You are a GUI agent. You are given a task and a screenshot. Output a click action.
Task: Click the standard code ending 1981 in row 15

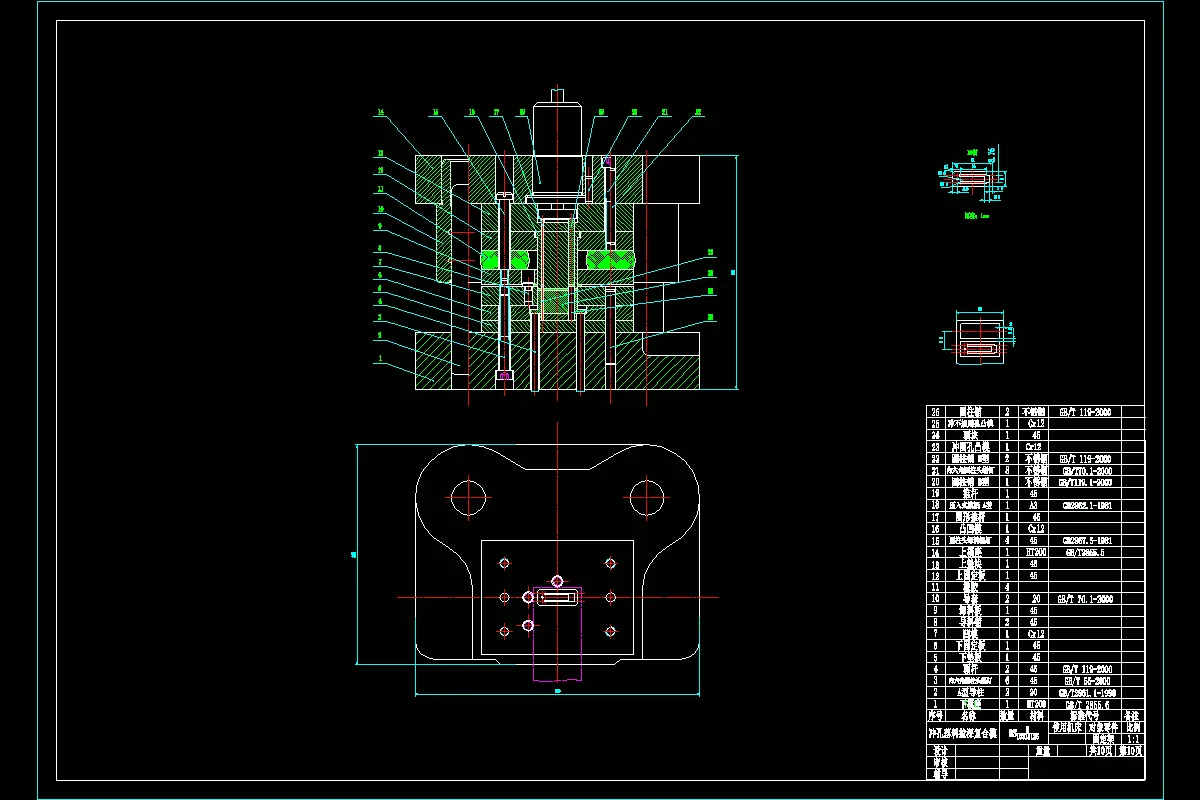[1088, 540]
